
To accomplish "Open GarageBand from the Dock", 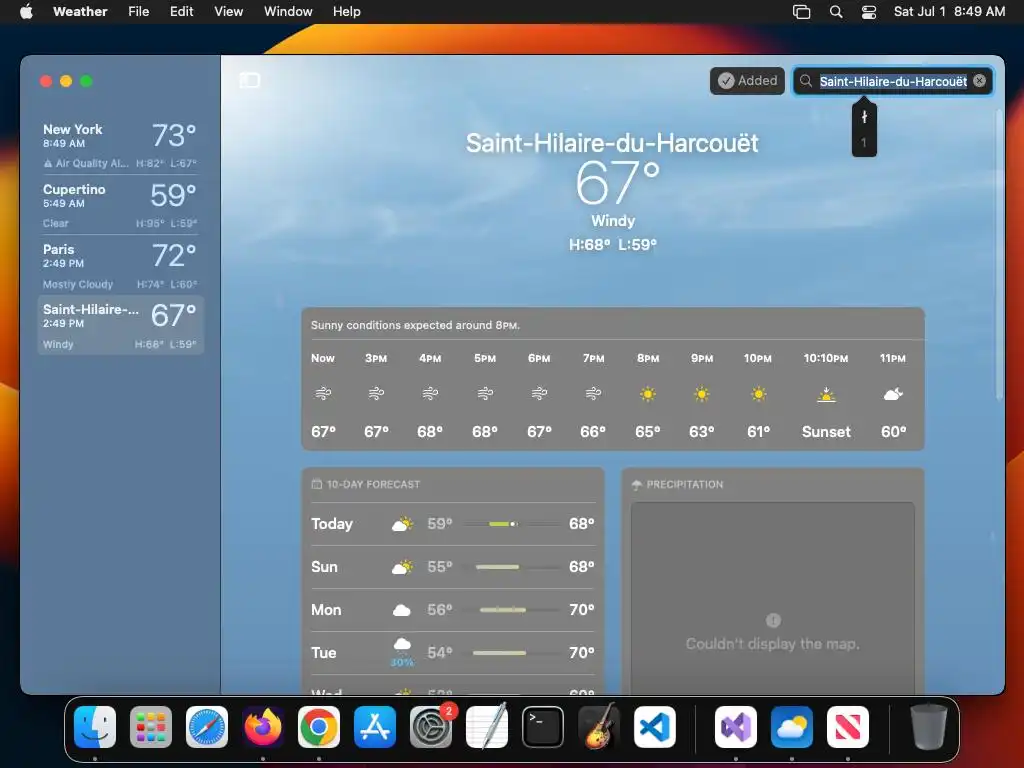I will point(599,727).
